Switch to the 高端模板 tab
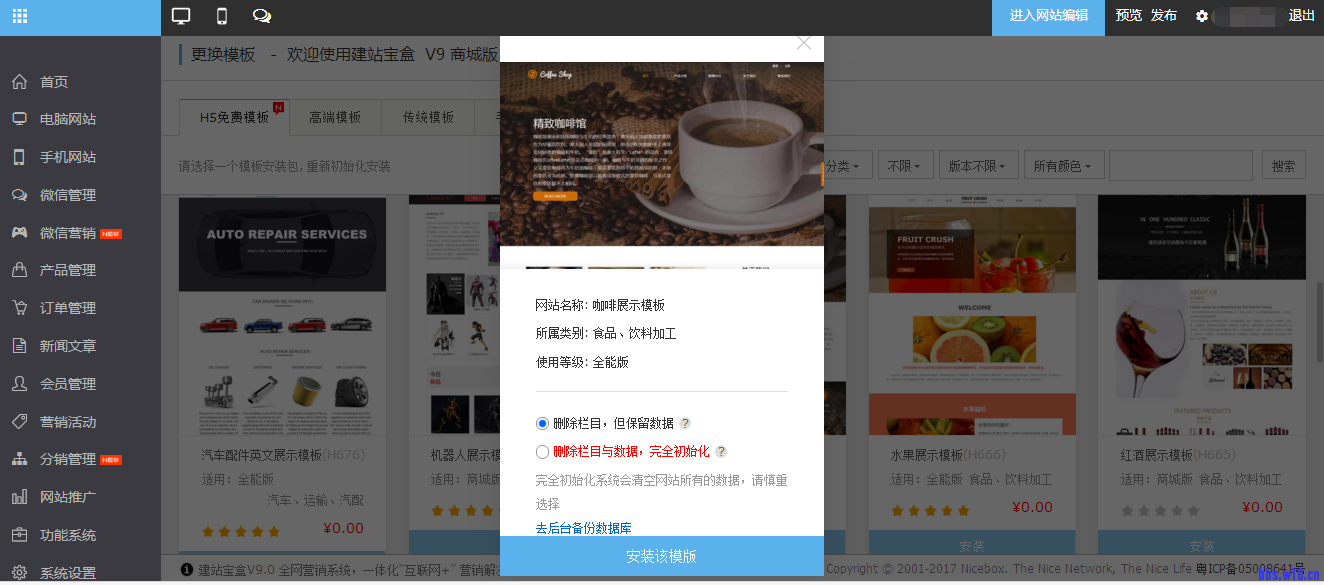The width and height of the screenshot is (1324, 585). pyautogui.click(x=335, y=117)
